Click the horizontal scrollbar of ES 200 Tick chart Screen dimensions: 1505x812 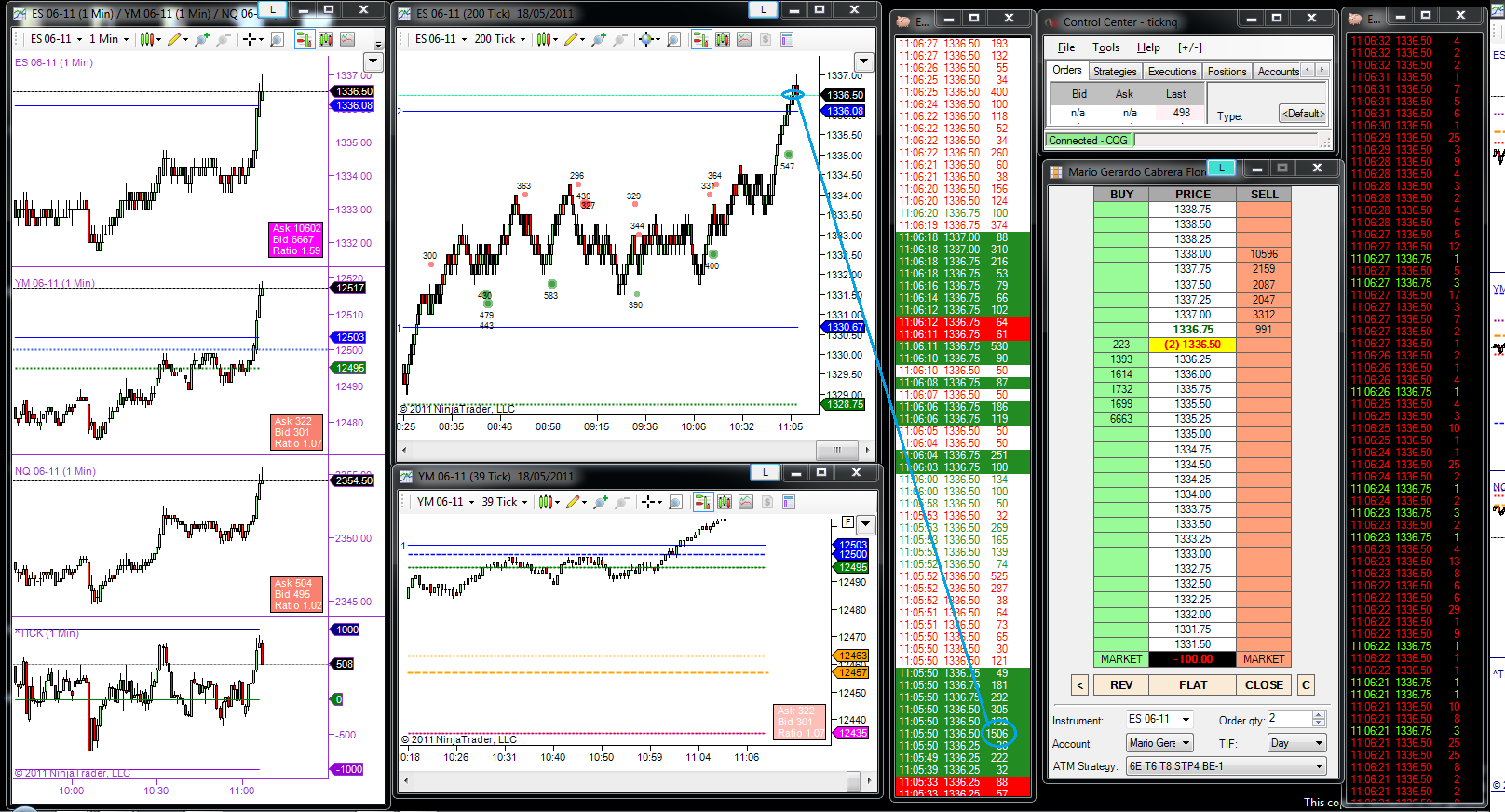pyautogui.click(x=637, y=450)
